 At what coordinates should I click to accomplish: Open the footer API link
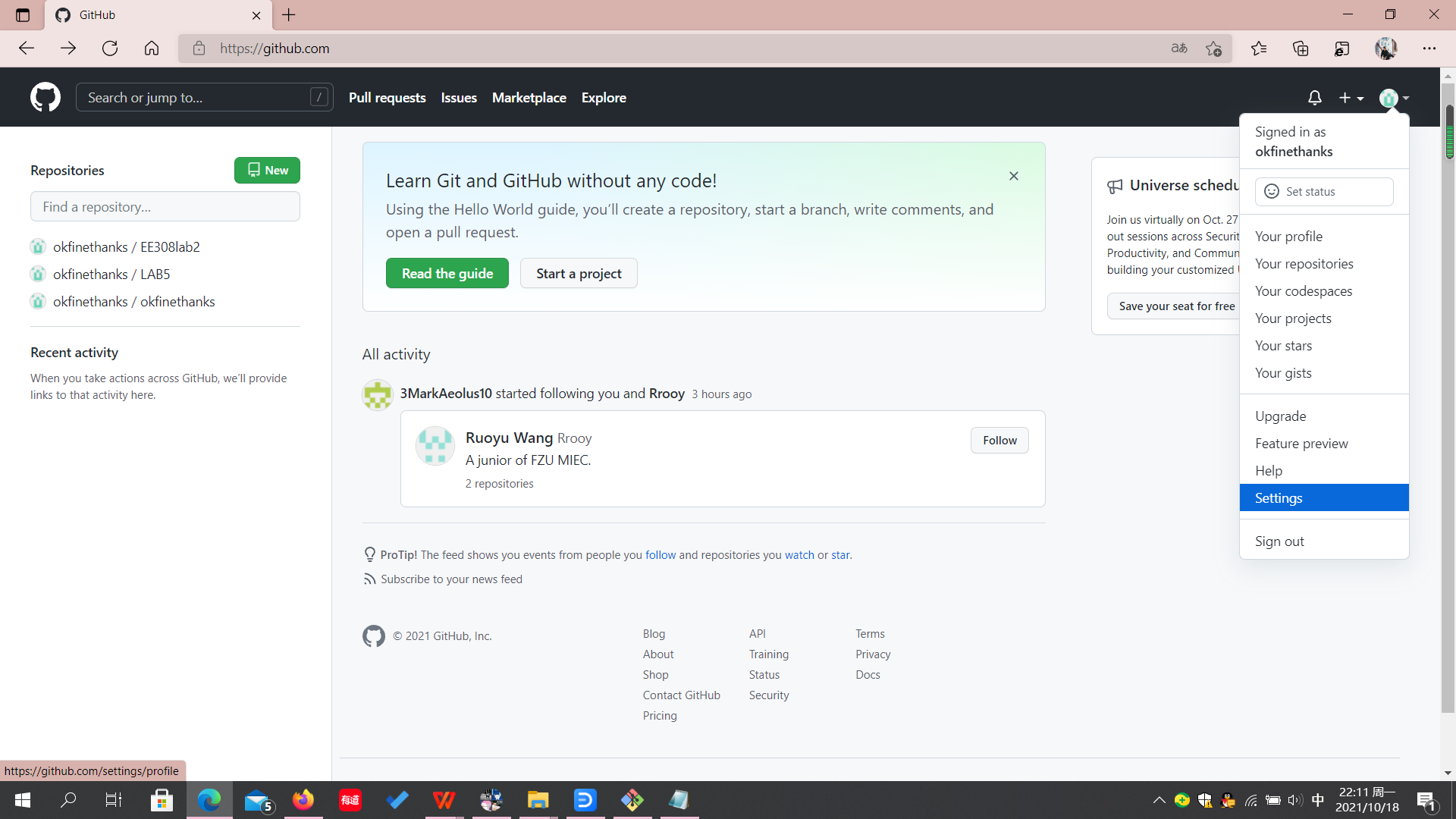pyautogui.click(x=758, y=634)
